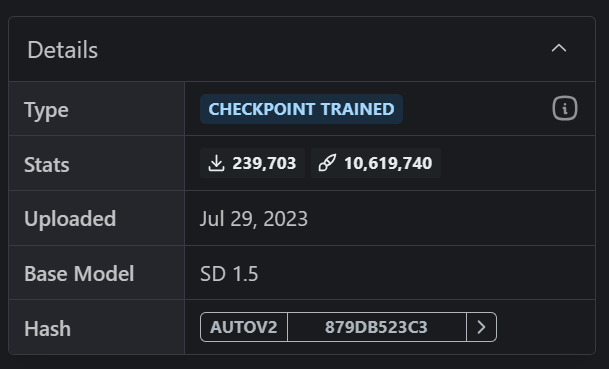The image size is (609, 369).
Task: Click the Base Model row label
Action: (x=79, y=273)
